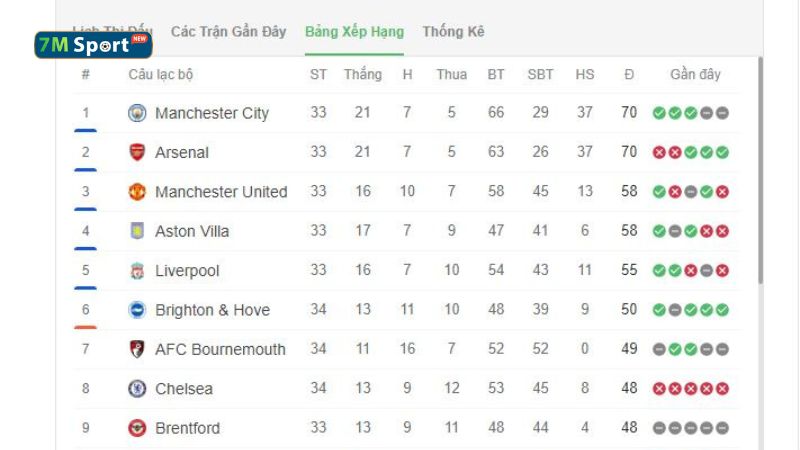Open the Brentford team link
Image resolution: width=800 pixels, height=450 pixels.
187,428
